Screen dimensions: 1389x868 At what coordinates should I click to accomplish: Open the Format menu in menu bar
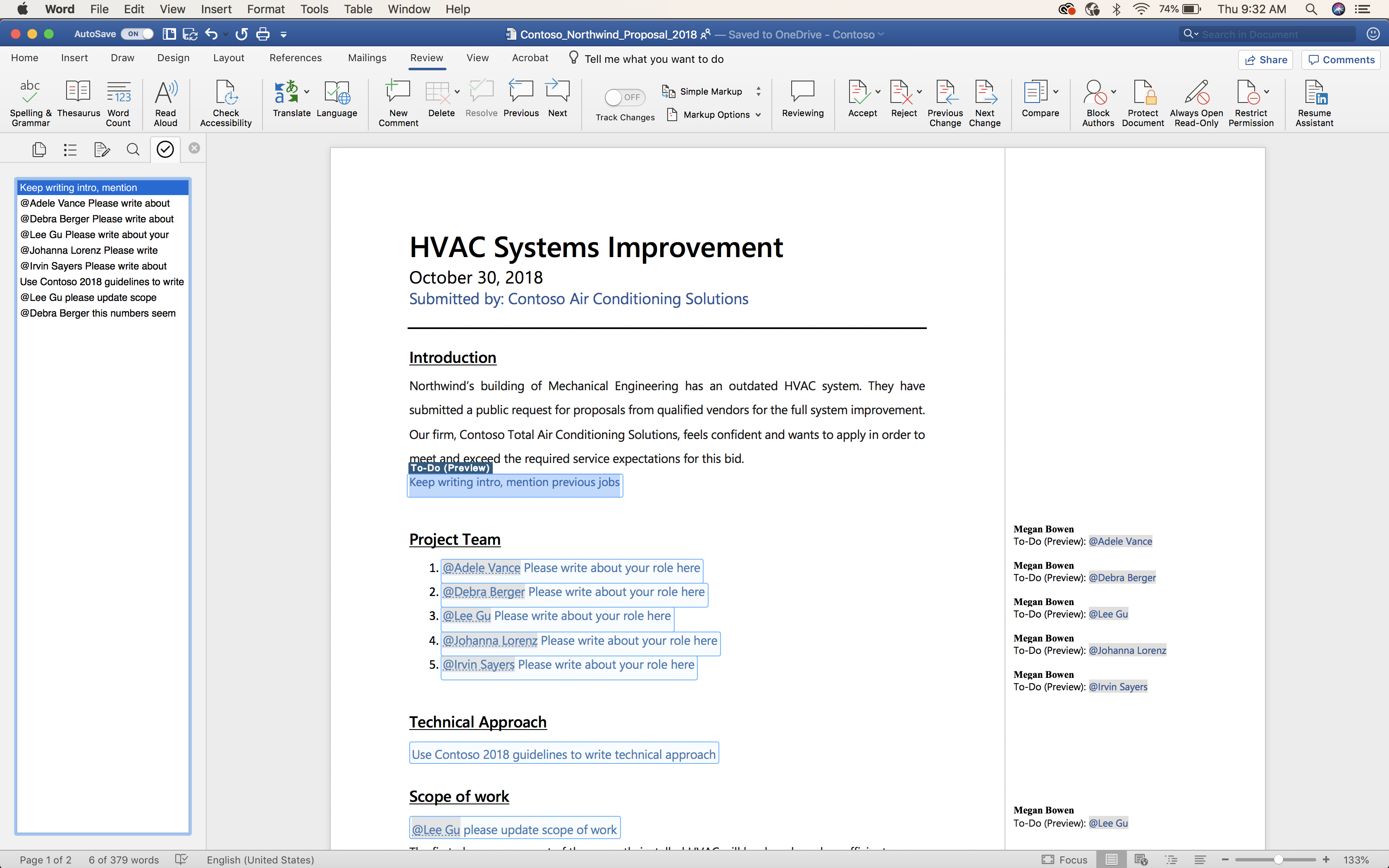266,9
